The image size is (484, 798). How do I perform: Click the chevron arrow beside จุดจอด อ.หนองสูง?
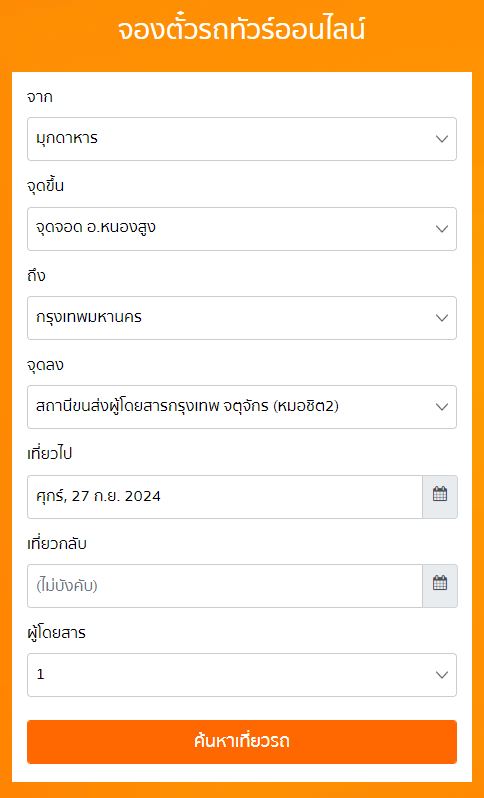(442, 229)
